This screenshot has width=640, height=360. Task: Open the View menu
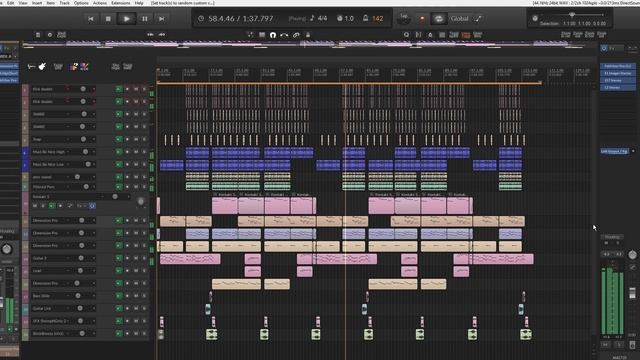click(x=23, y=3)
